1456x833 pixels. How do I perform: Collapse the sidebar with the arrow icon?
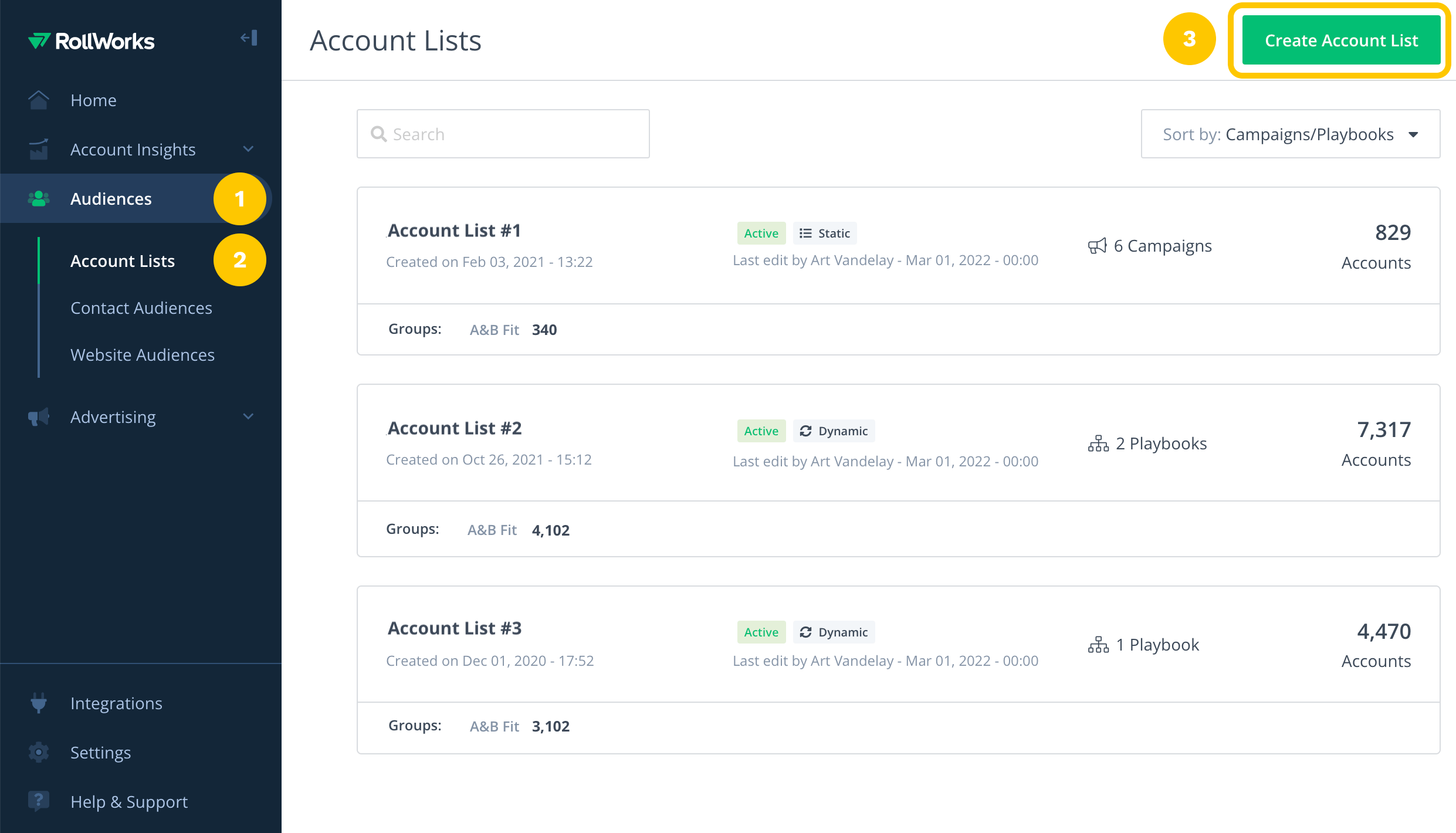pos(249,39)
